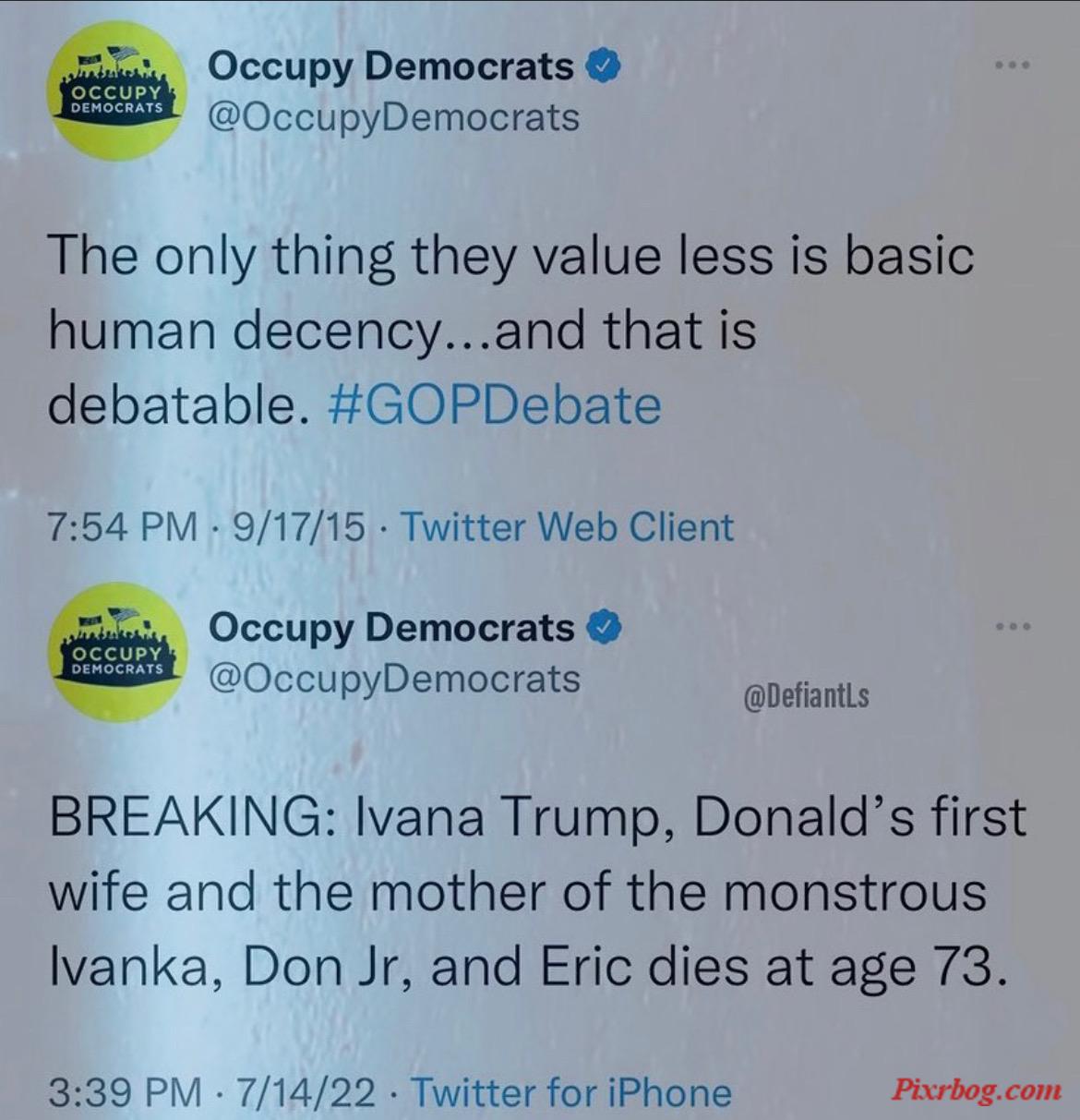Click the BREAKING Ivana Trump tweet text
The width and height of the screenshot is (1080, 1120).
tap(536, 892)
